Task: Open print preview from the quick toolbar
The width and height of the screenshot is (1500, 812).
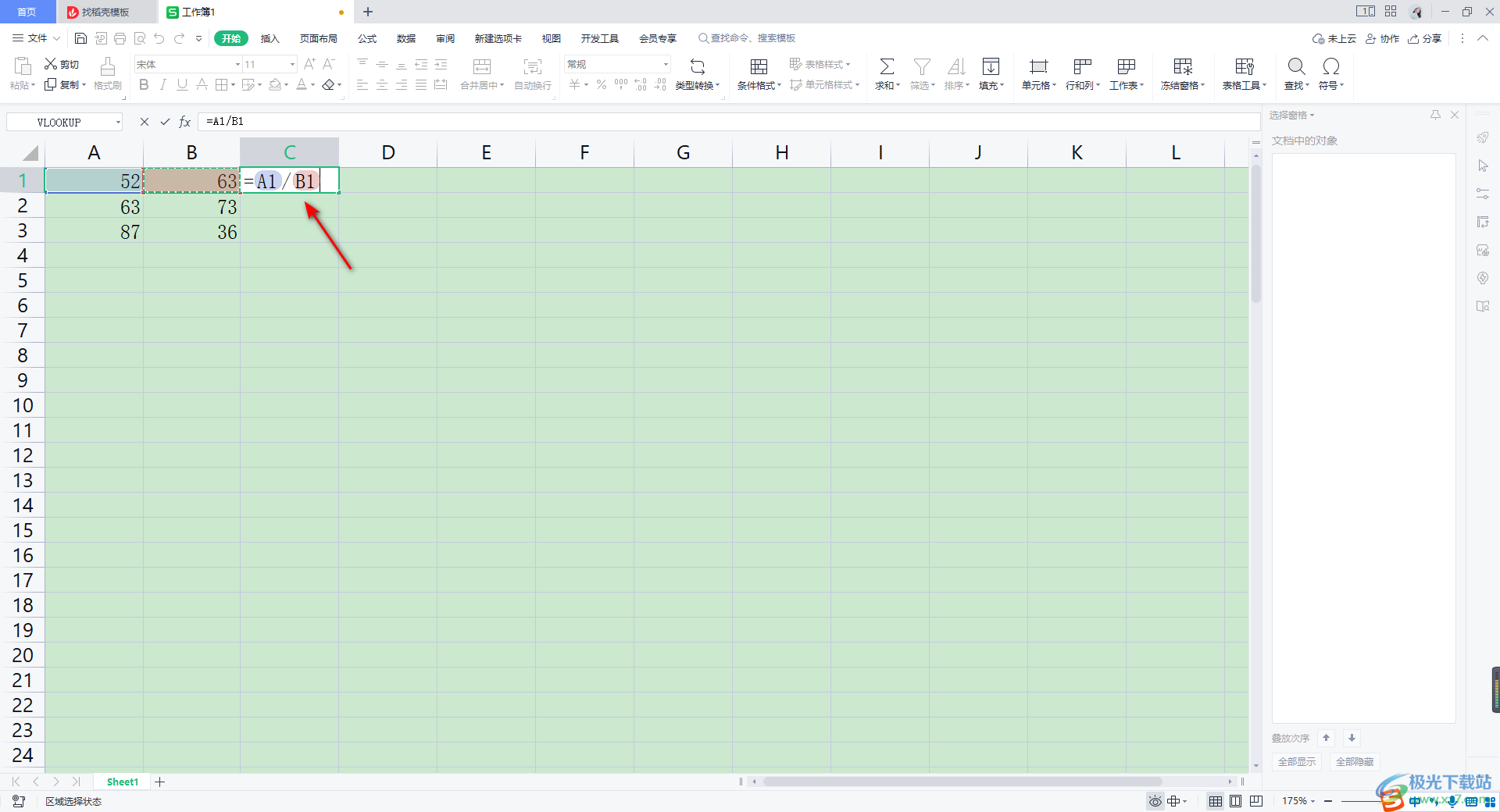Action: (x=140, y=38)
